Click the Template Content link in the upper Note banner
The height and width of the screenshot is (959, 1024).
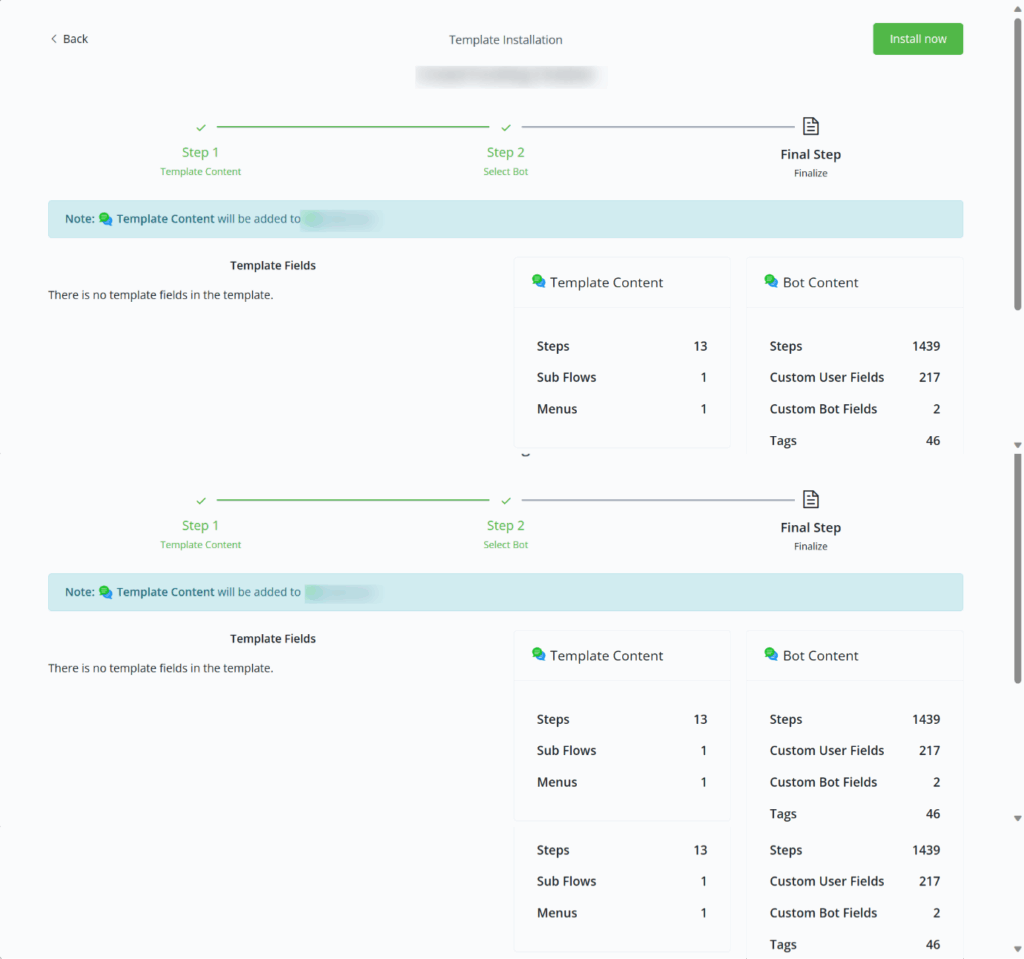click(165, 219)
